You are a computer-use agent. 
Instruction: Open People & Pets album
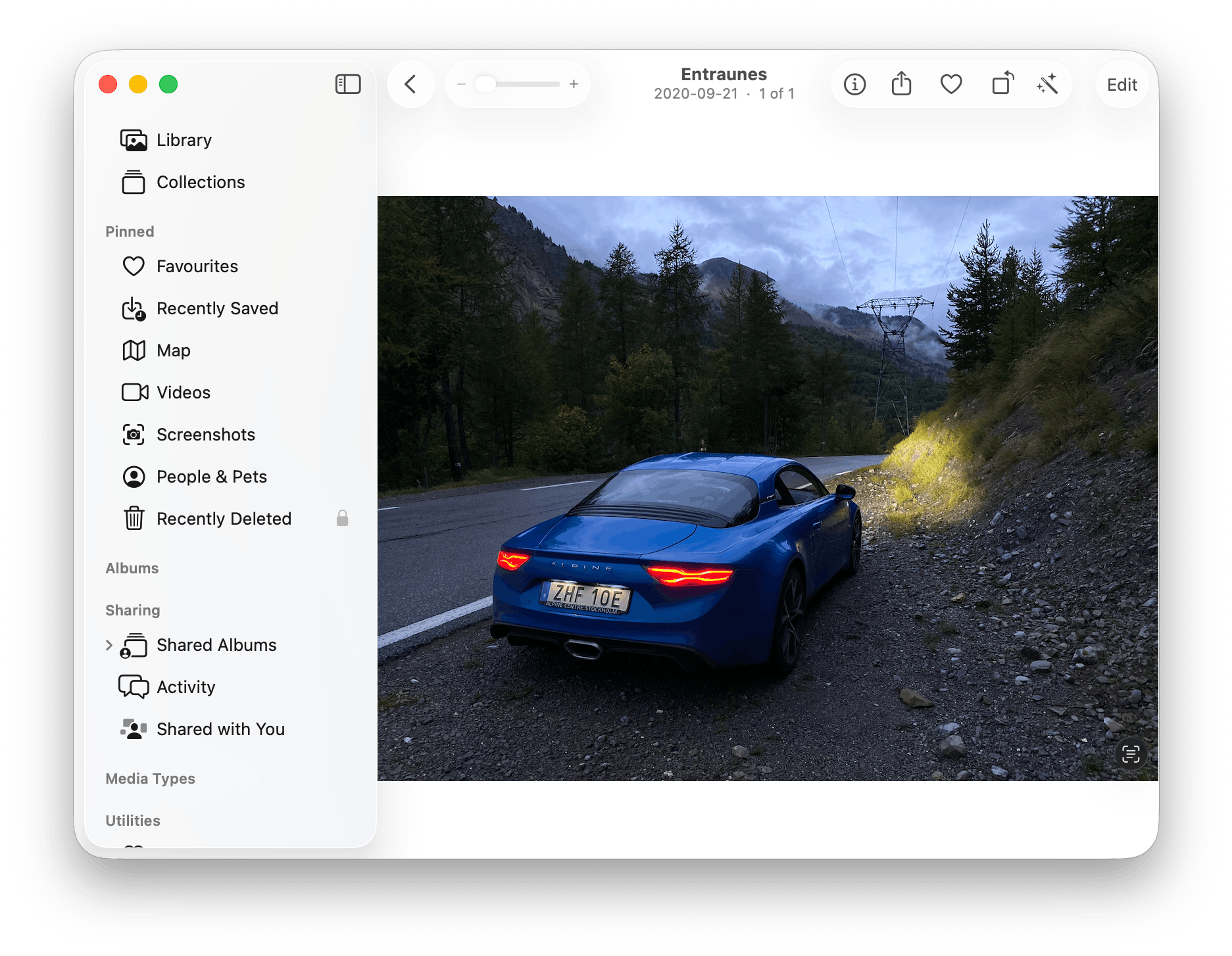[211, 477]
